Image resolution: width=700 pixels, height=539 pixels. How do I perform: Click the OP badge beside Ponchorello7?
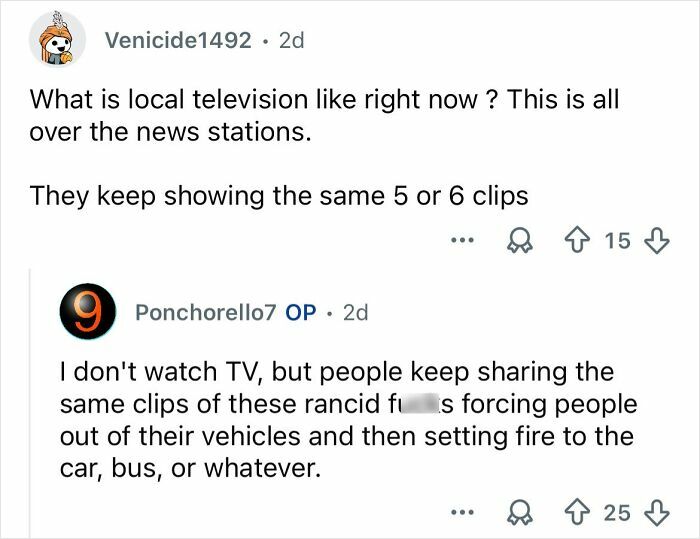click(x=301, y=313)
